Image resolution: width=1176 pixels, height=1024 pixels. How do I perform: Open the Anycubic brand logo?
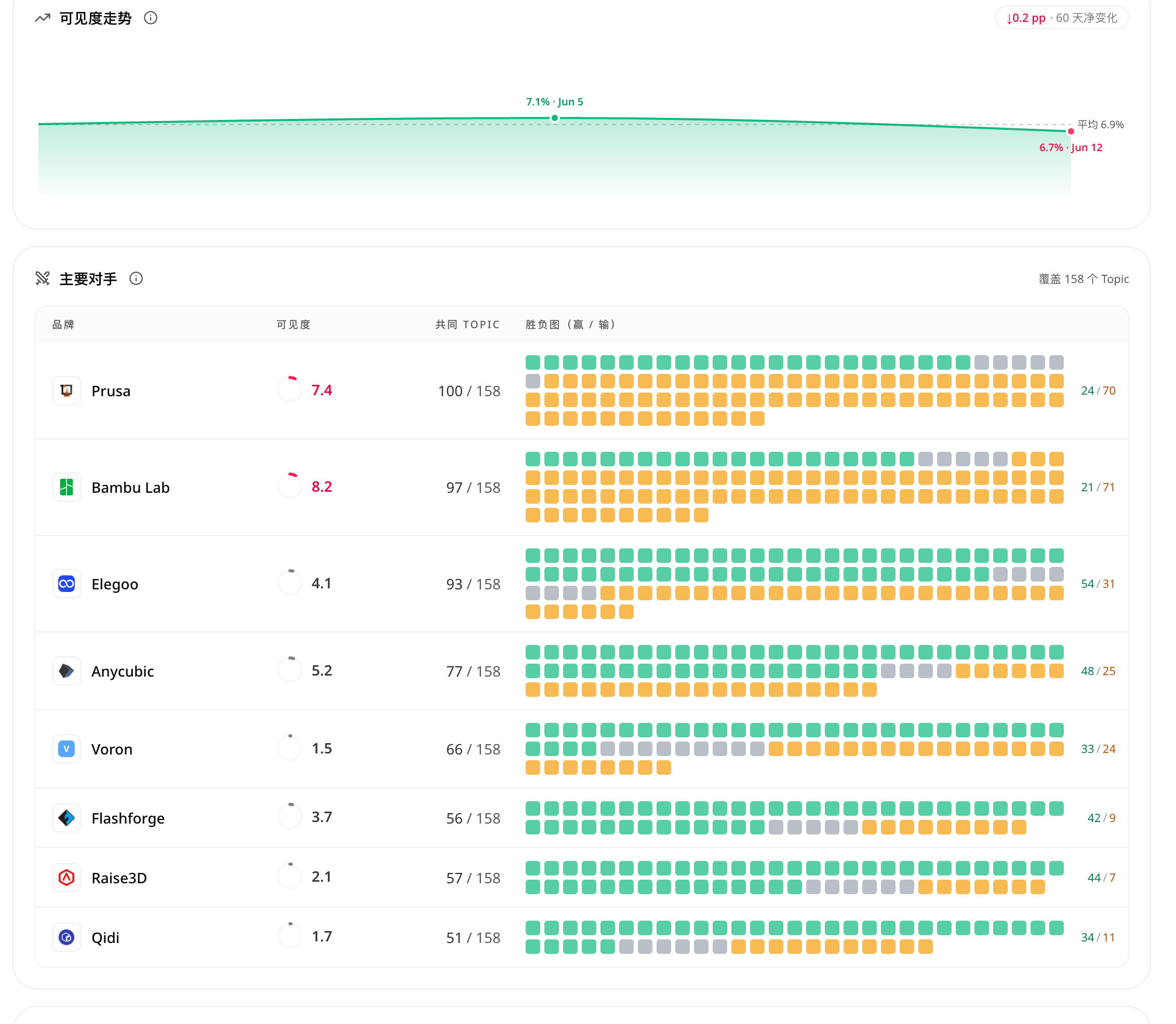pyautogui.click(x=66, y=671)
